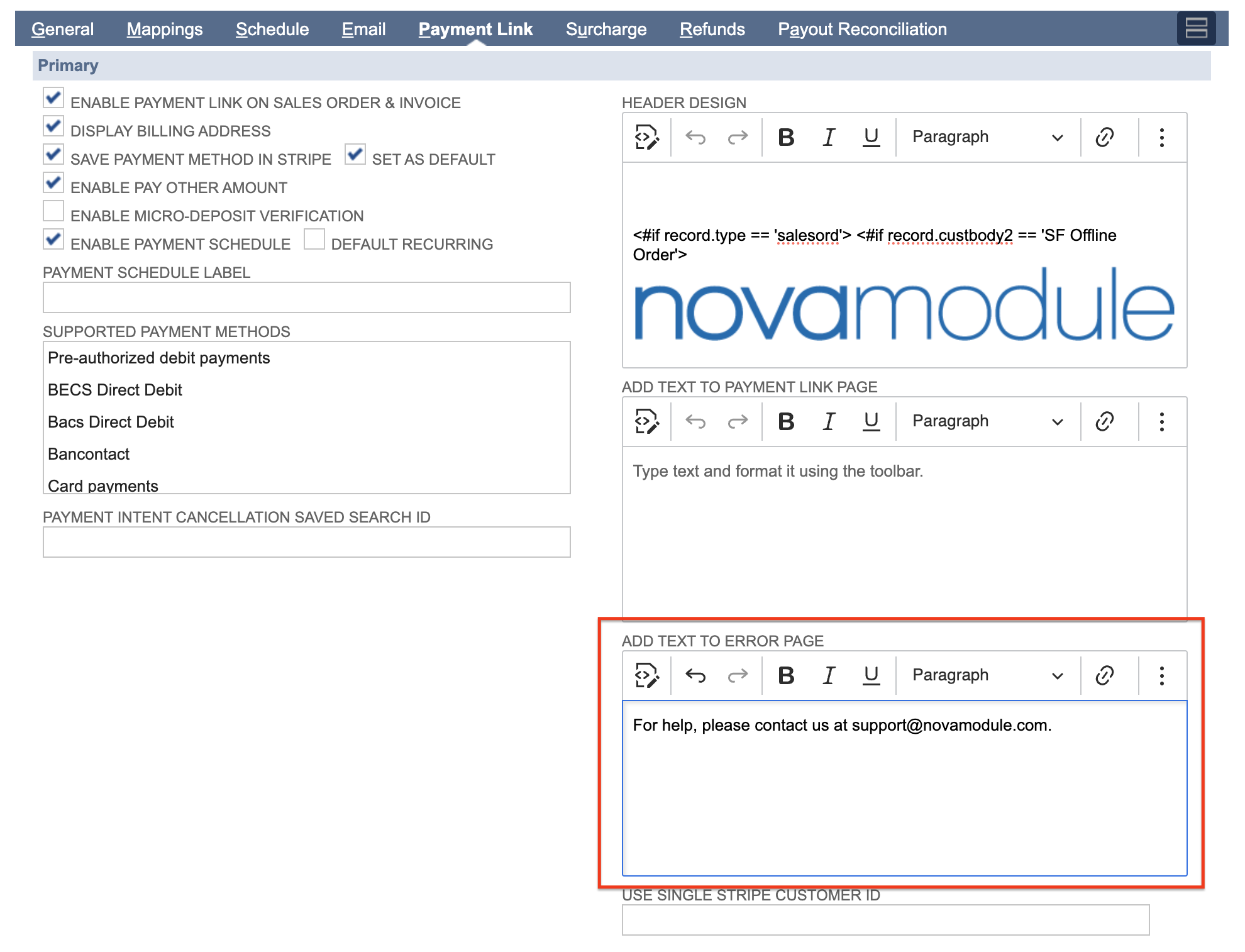Open more options in Header Design toolbar
1245x952 pixels.
(x=1161, y=137)
